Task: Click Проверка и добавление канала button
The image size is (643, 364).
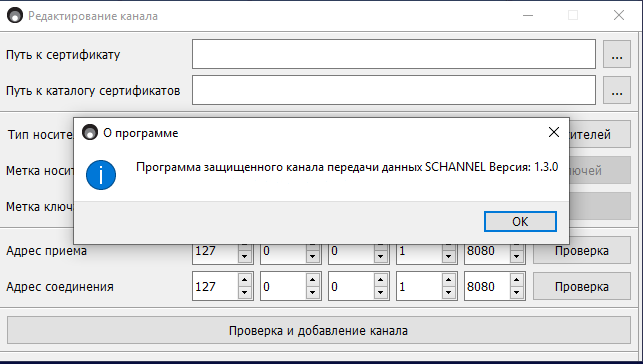Action: (x=319, y=330)
